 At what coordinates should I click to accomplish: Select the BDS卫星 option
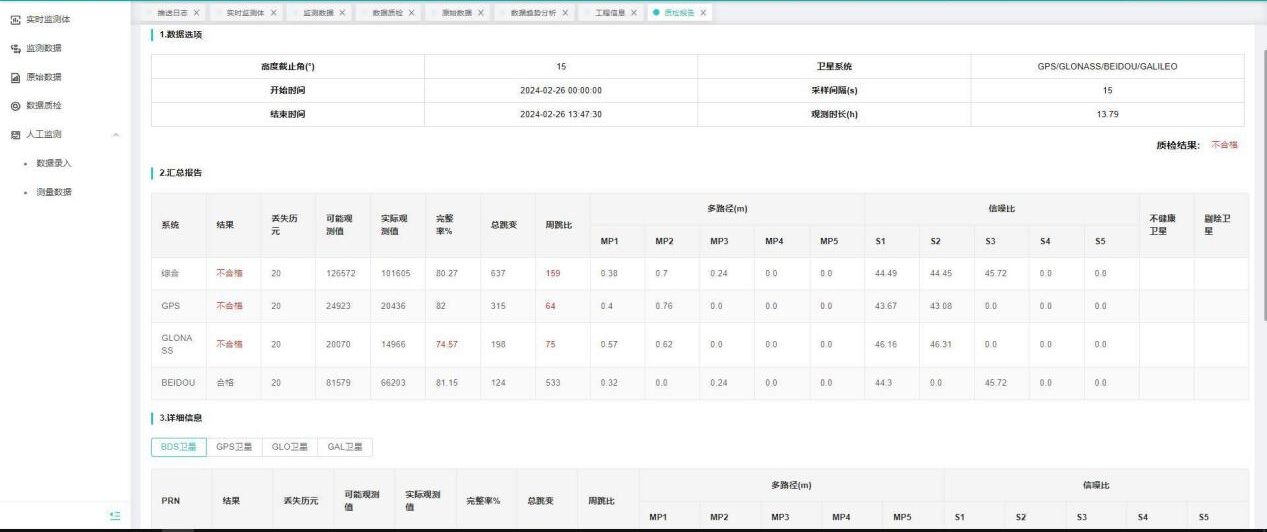pyautogui.click(x=179, y=447)
